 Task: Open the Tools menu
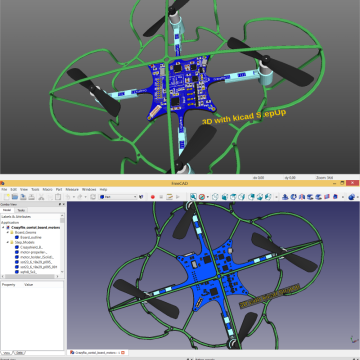[x=35, y=189]
